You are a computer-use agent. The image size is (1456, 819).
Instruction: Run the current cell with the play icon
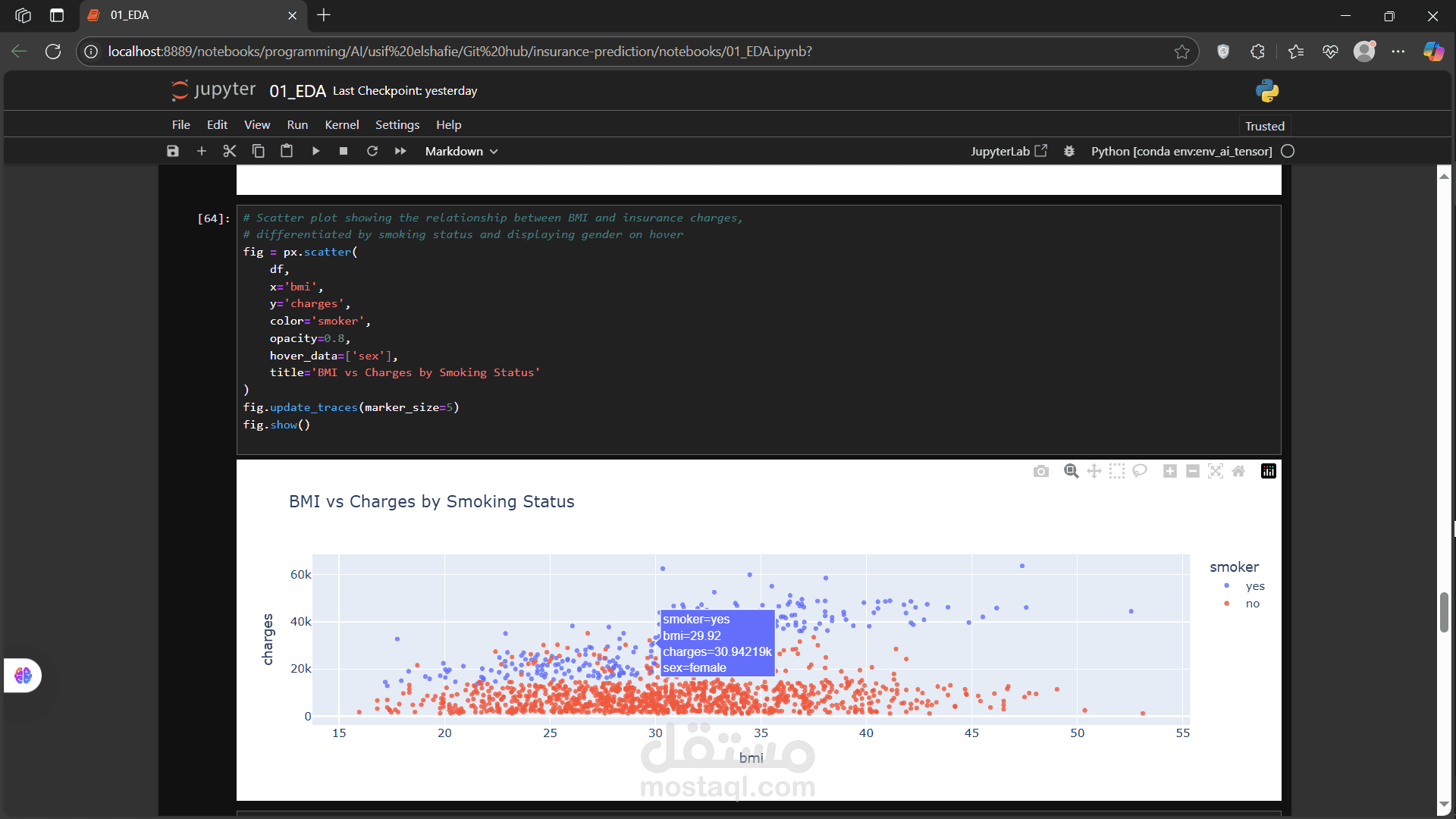315,151
